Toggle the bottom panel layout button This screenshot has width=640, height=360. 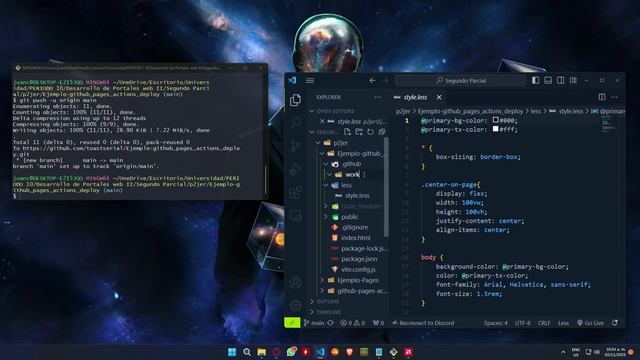548,80
